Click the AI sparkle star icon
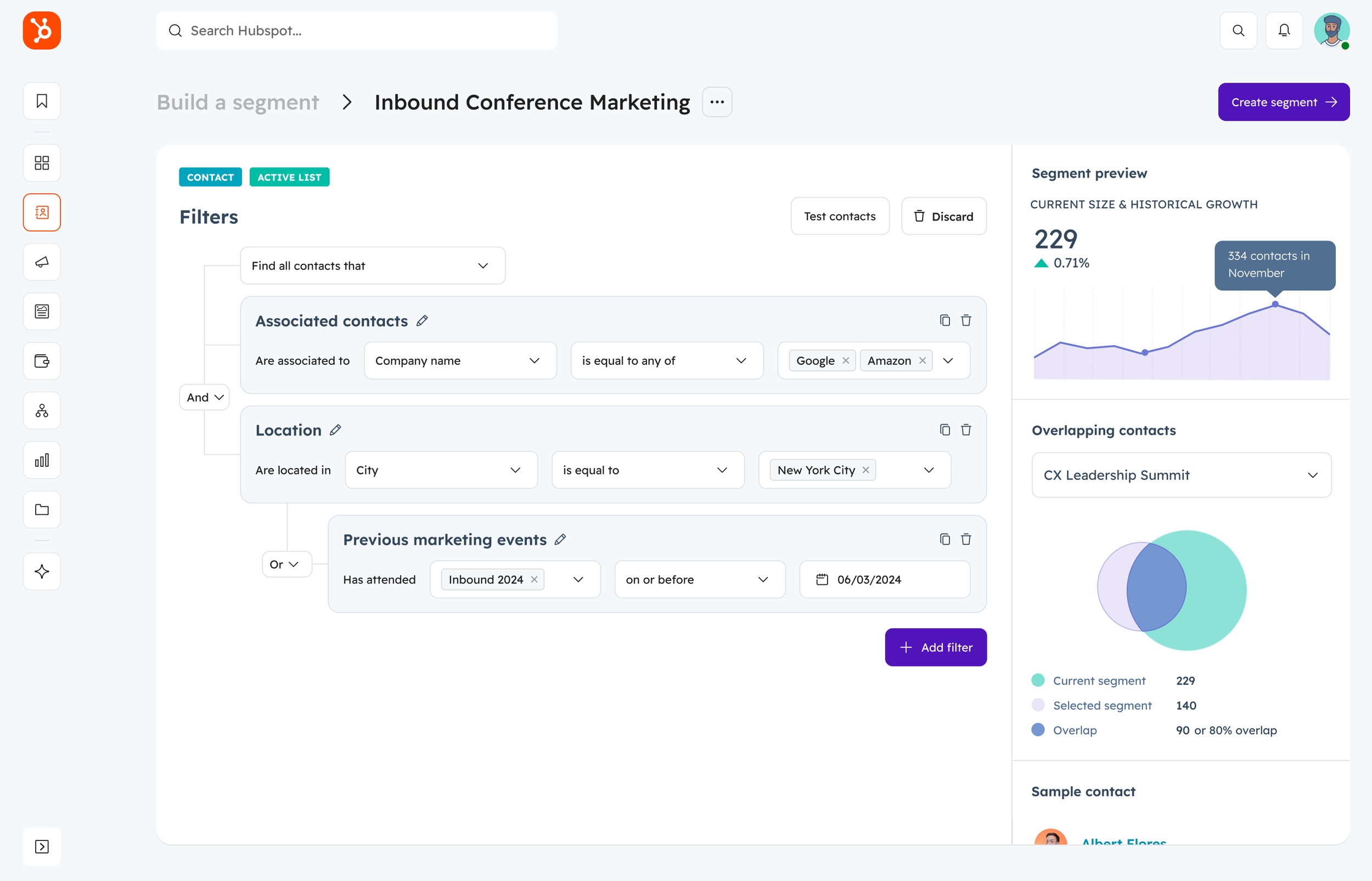This screenshot has width=1372, height=881. click(42, 571)
